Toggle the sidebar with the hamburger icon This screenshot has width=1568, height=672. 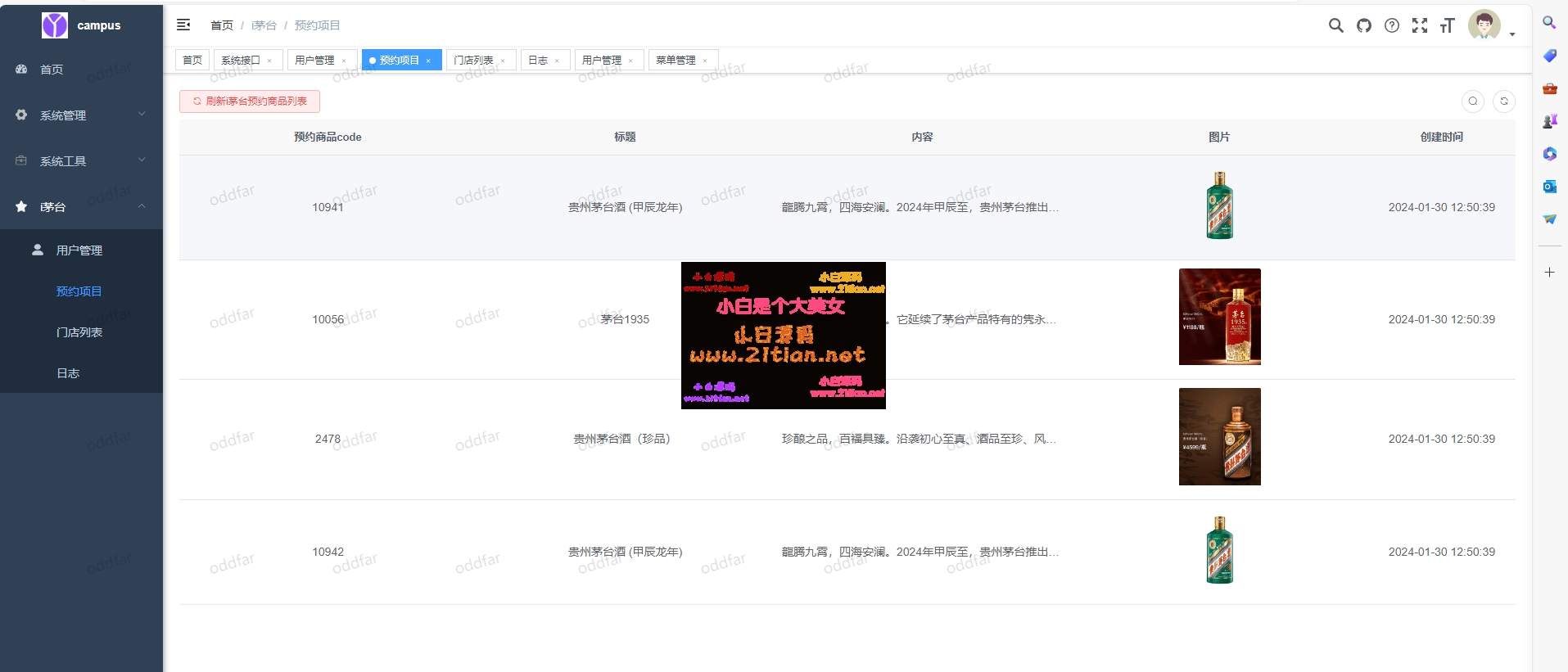click(x=183, y=25)
